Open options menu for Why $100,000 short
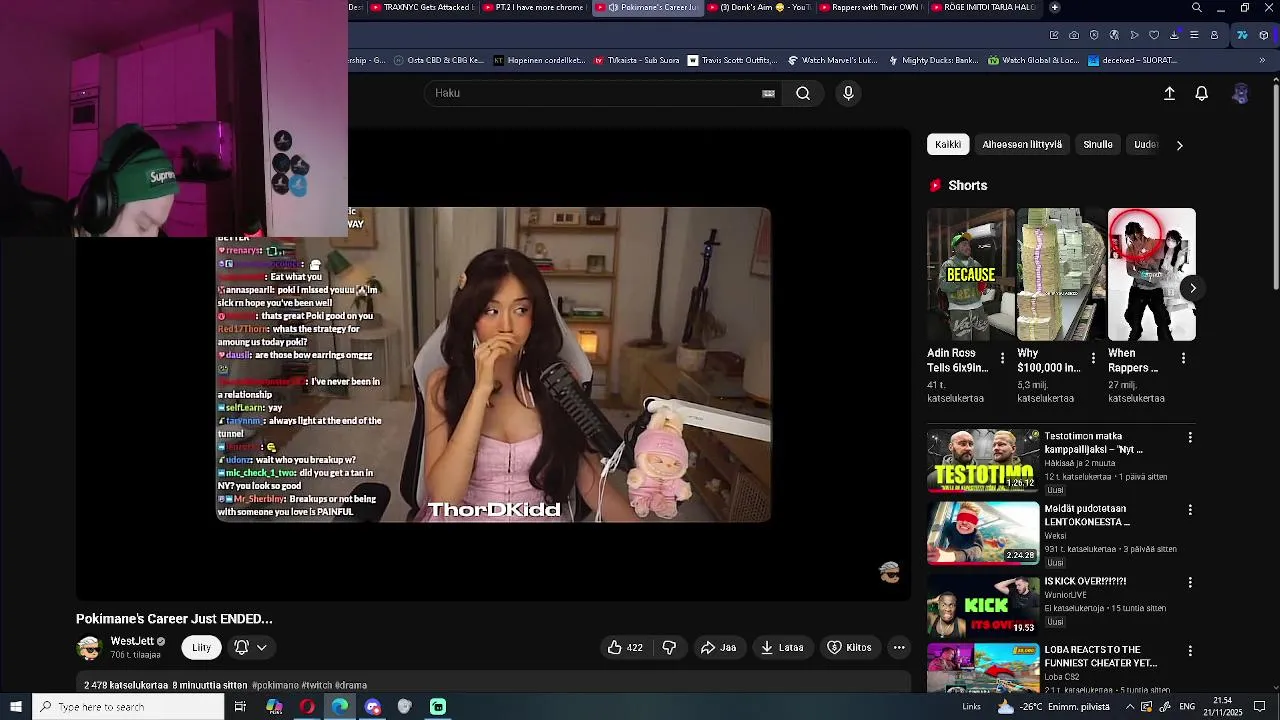The image size is (1280, 720). 1093,358
